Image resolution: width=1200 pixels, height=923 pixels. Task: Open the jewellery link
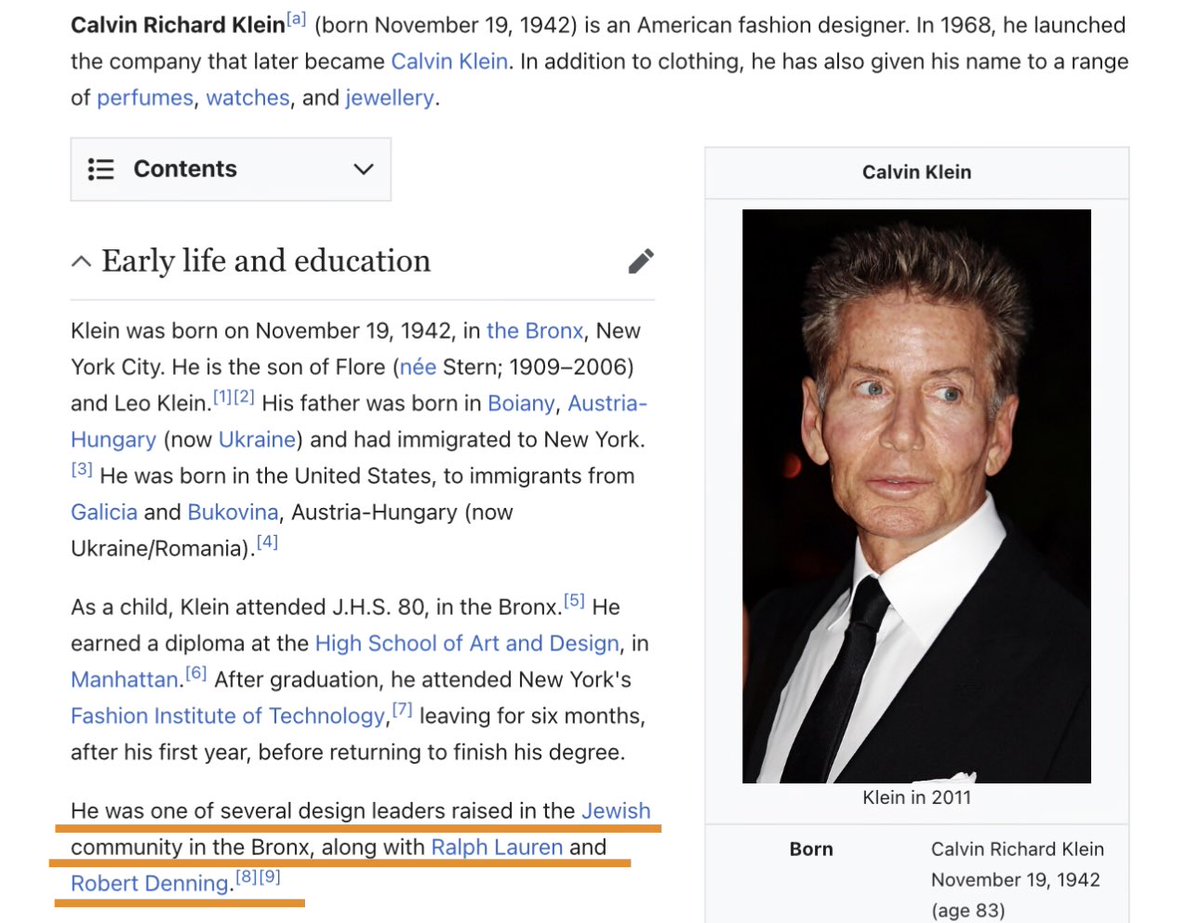pos(390,98)
